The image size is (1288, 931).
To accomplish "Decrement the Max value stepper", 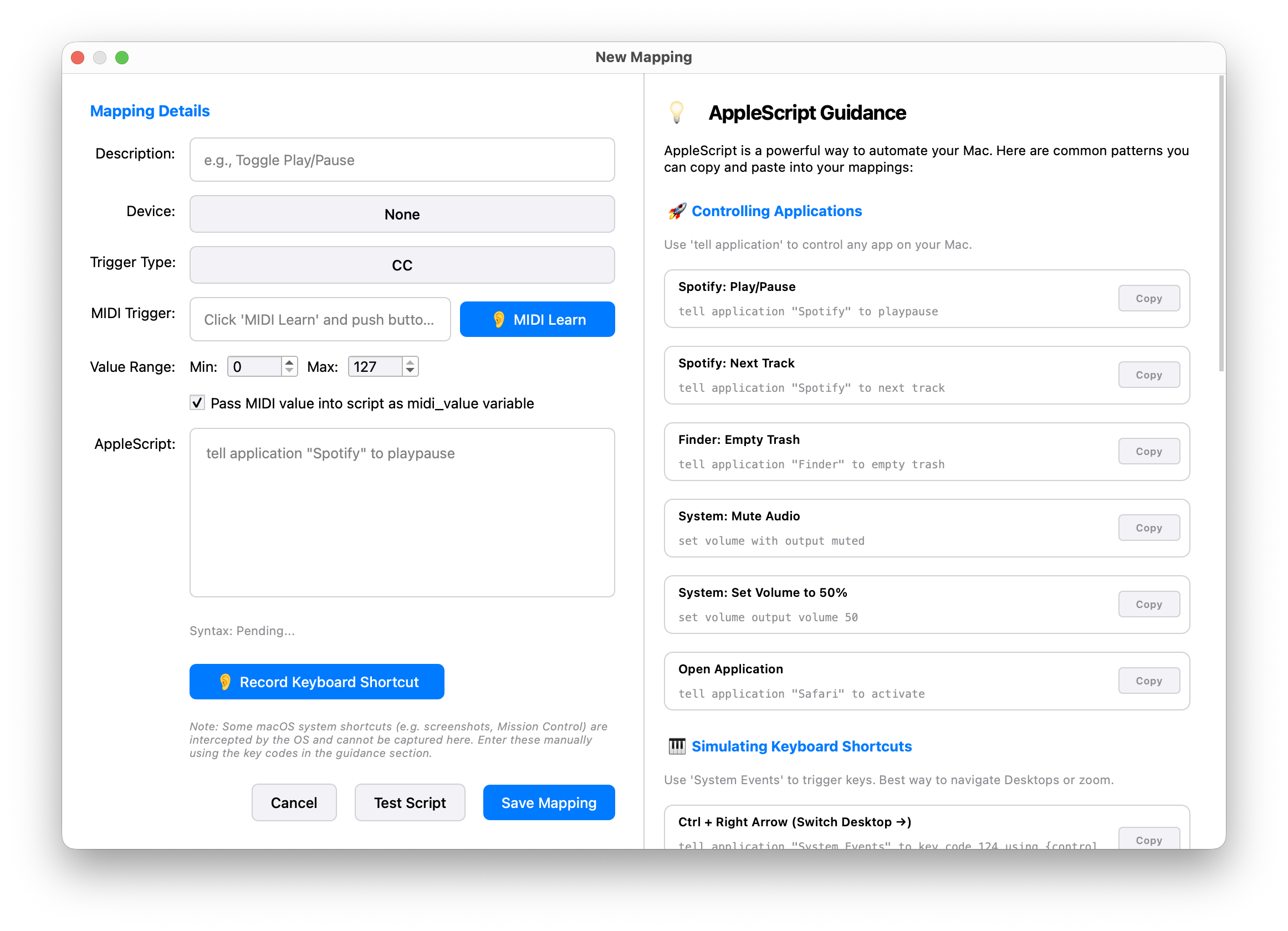I will (x=410, y=371).
